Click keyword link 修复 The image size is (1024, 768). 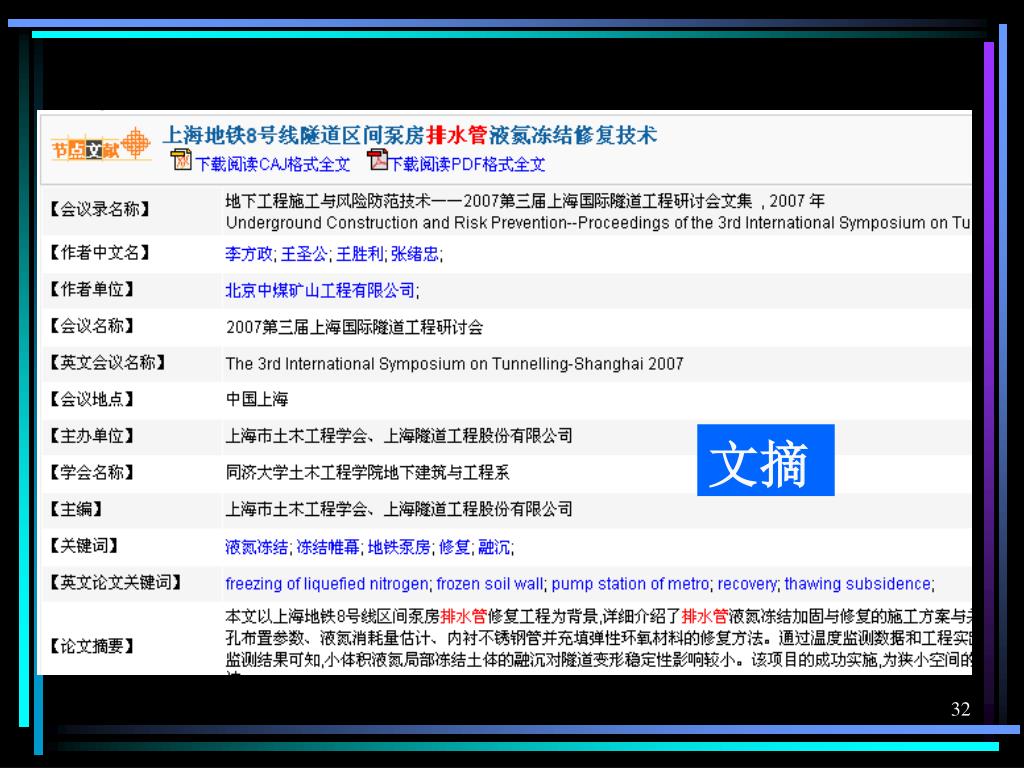[x=455, y=547]
